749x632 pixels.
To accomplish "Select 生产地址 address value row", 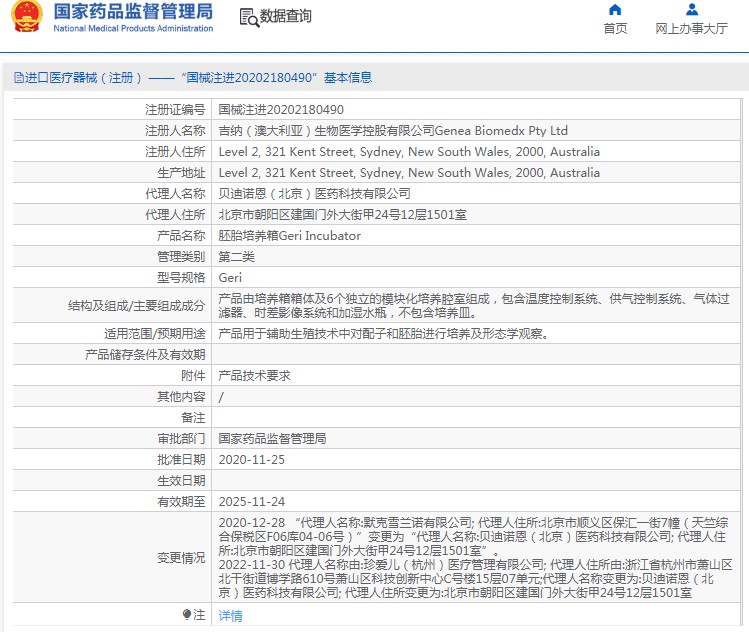I will click(409, 172).
